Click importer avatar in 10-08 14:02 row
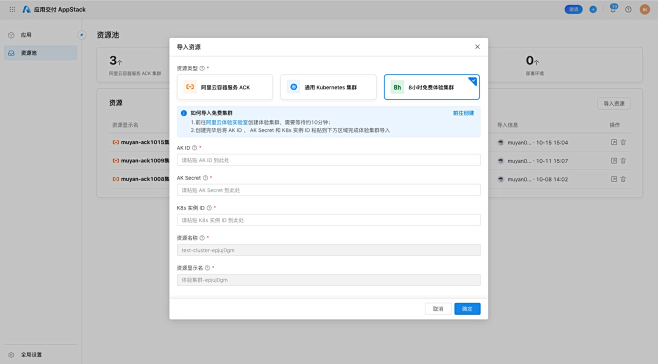The width and height of the screenshot is (658, 364). coord(501,180)
